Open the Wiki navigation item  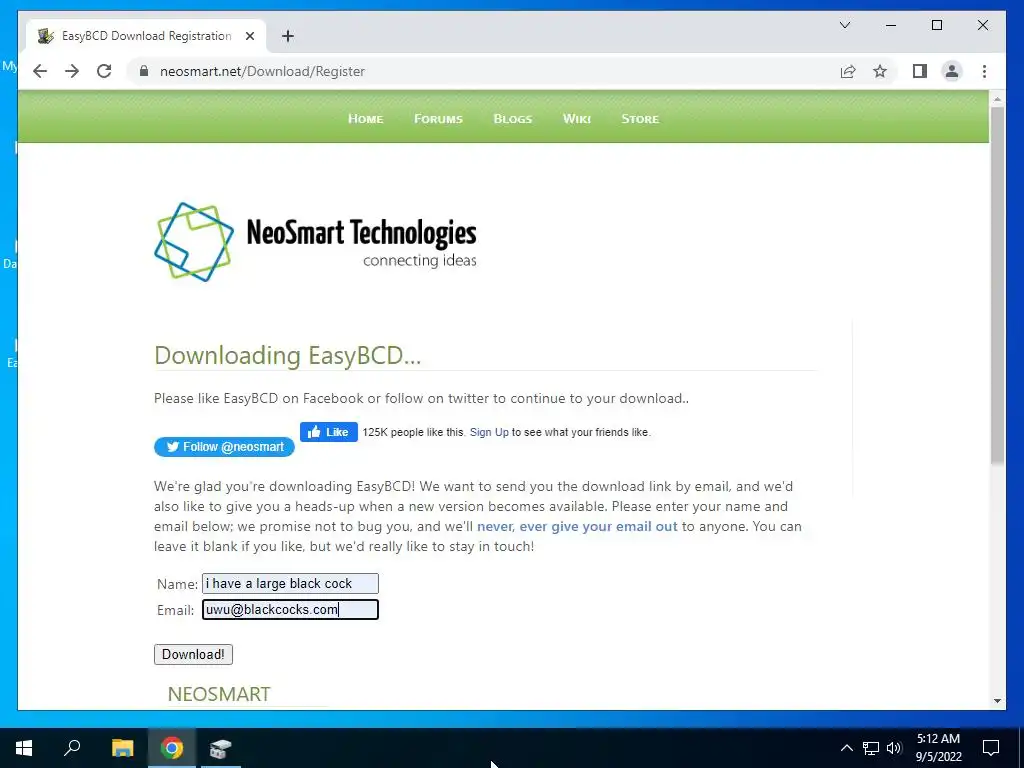tap(577, 119)
